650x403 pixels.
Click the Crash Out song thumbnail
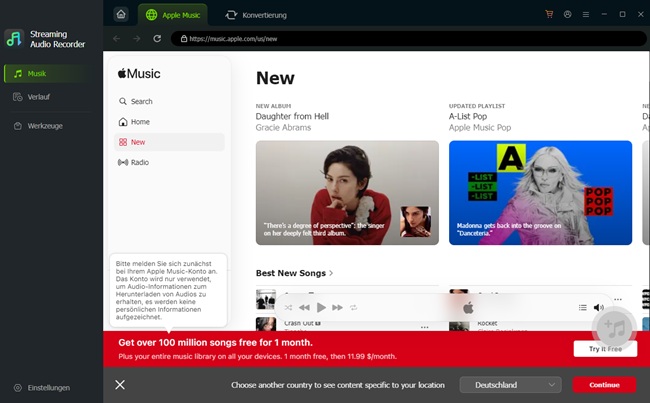click(x=266, y=324)
